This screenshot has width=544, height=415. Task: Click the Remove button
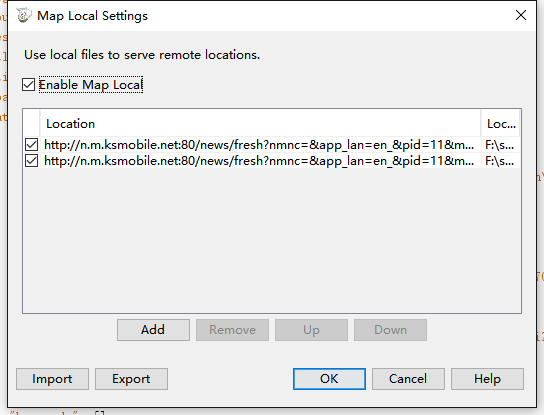[232, 330]
